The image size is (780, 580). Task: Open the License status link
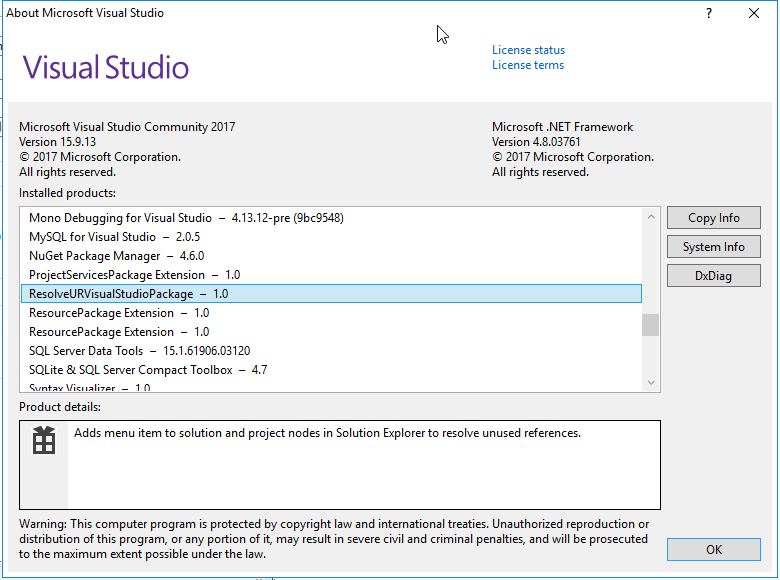click(x=528, y=50)
